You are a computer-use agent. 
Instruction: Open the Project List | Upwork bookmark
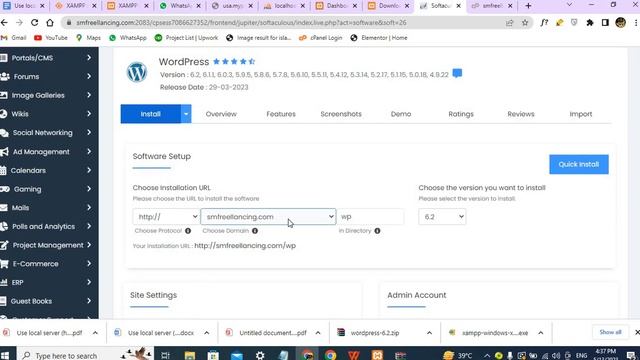click(187, 38)
